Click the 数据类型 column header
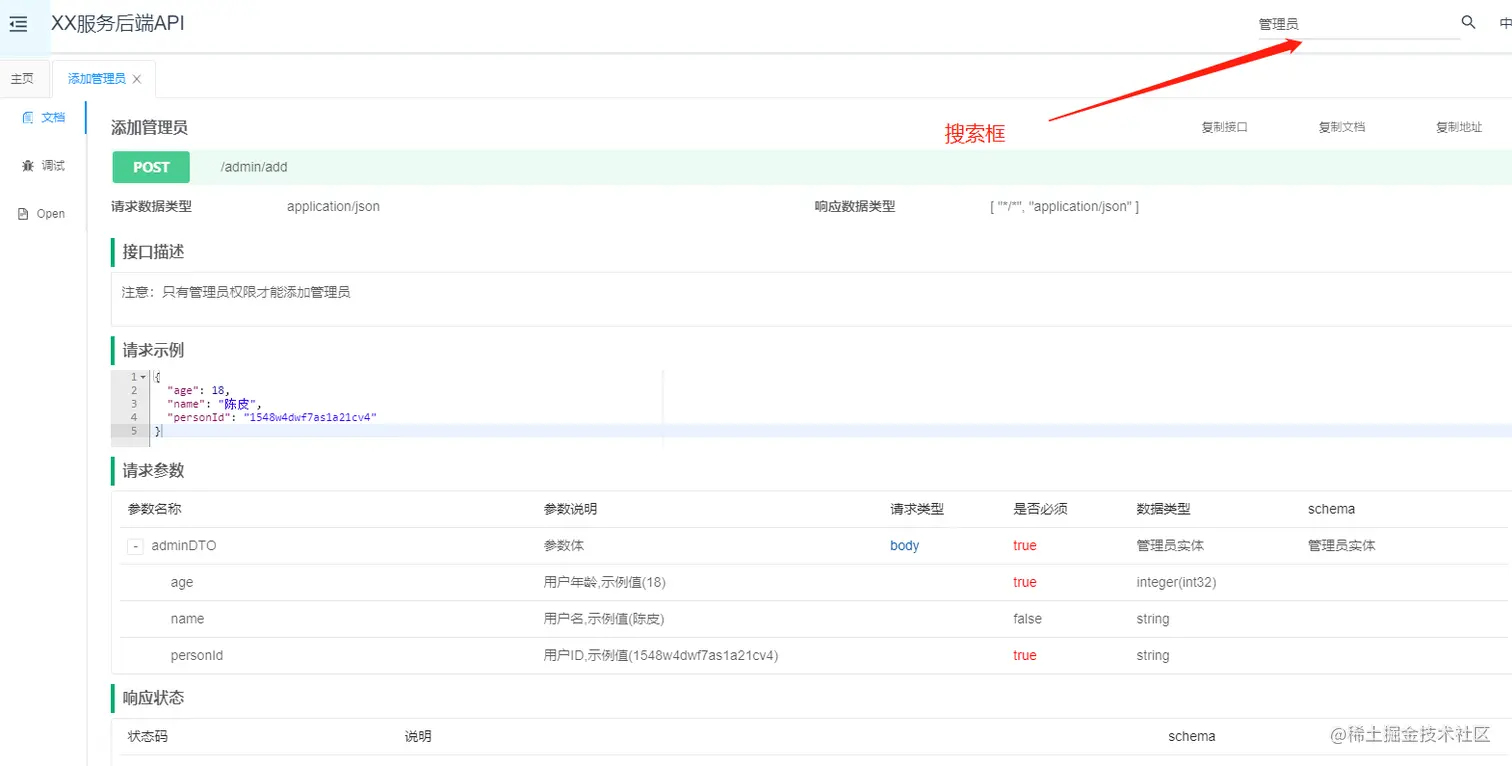Viewport: 1512px width, 766px height. click(x=1163, y=509)
